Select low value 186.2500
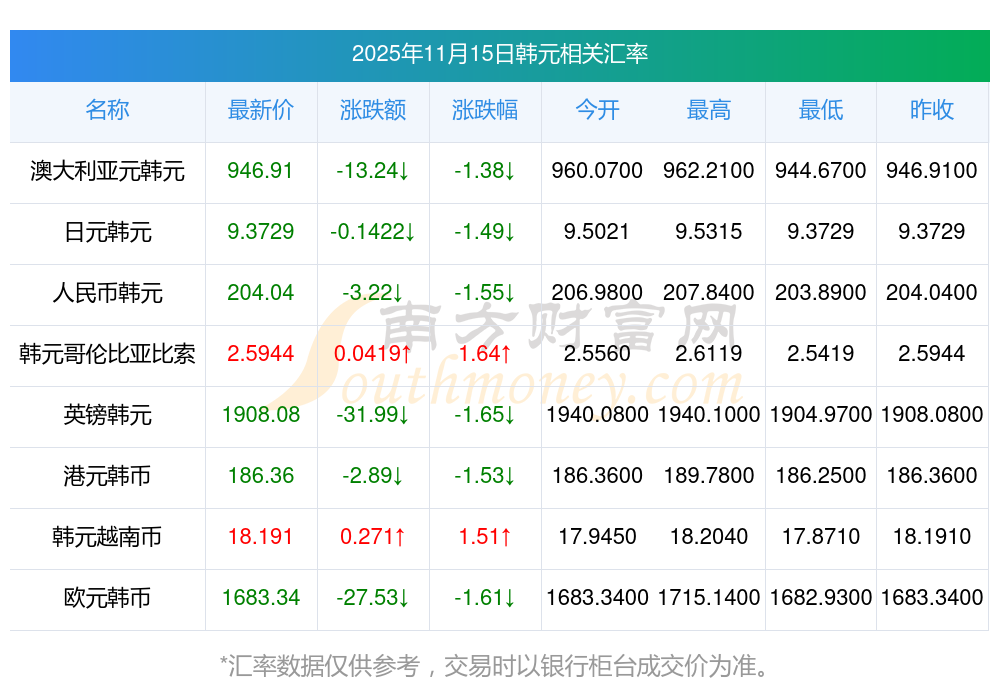Screen dimensions: 1000x697 click(x=821, y=476)
